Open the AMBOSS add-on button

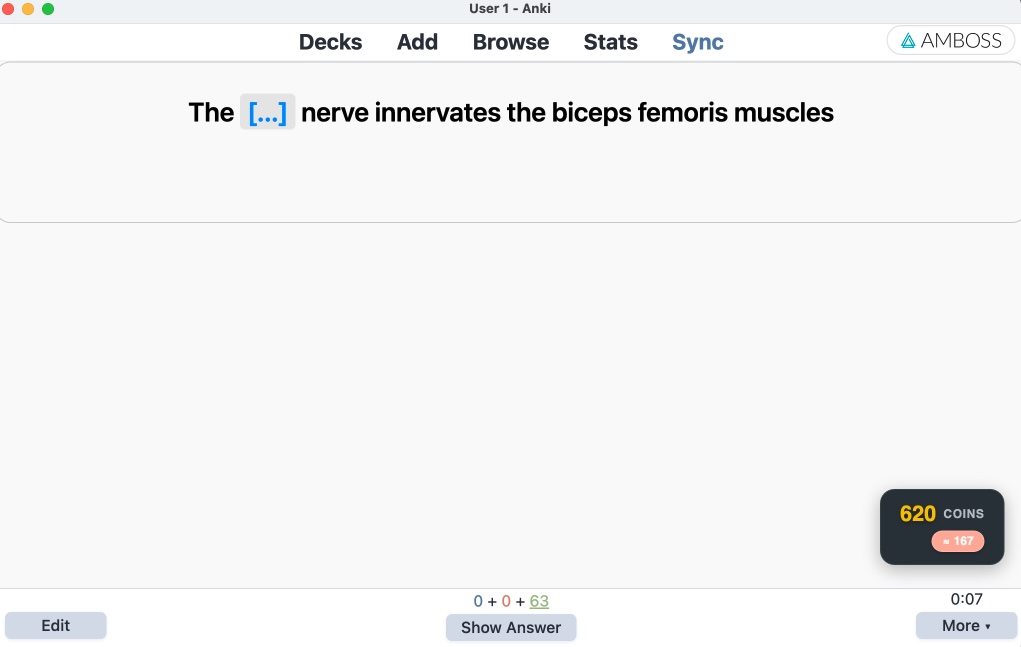click(x=950, y=41)
